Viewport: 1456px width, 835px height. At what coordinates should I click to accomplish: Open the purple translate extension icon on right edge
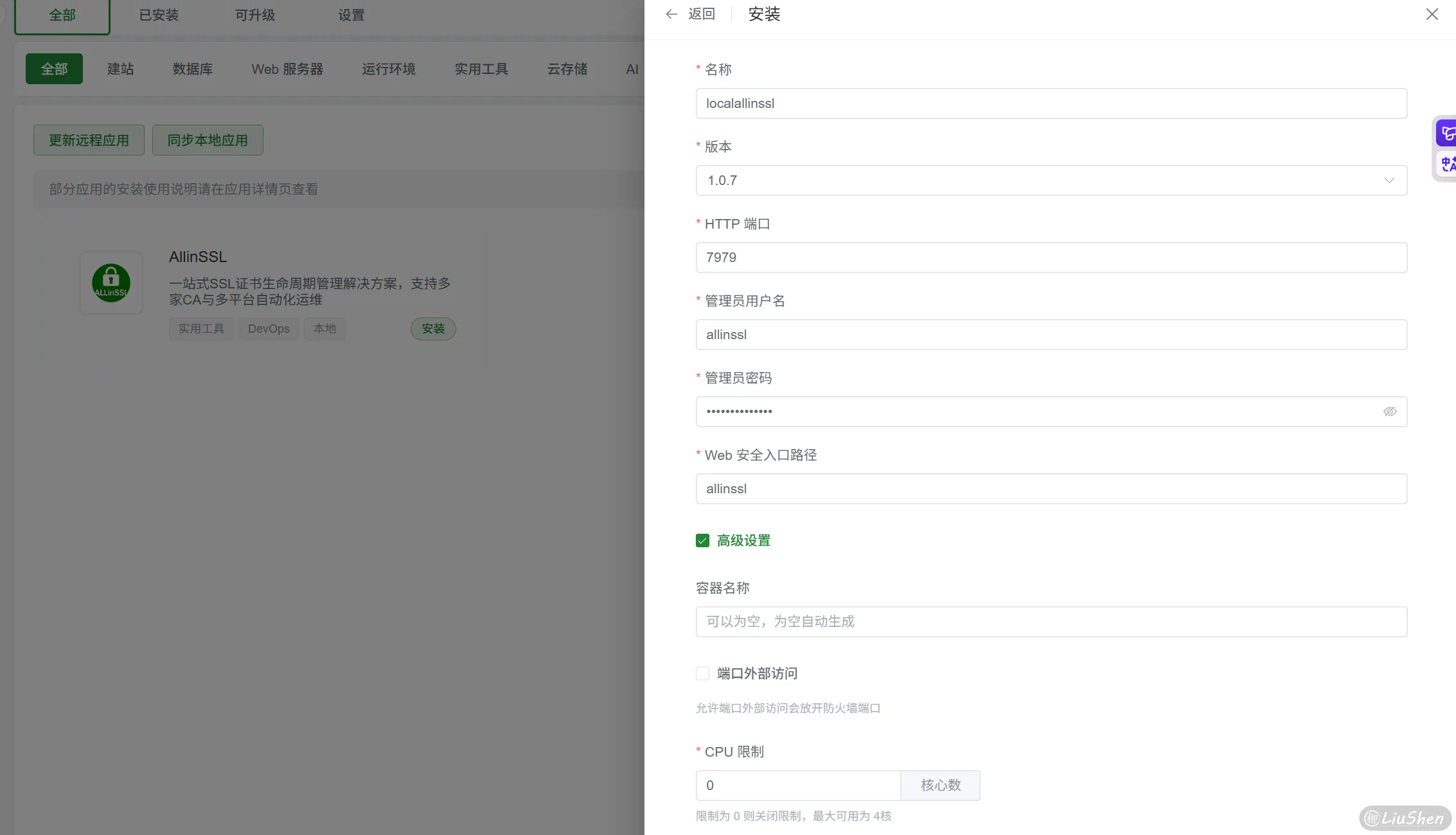coord(1447,132)
